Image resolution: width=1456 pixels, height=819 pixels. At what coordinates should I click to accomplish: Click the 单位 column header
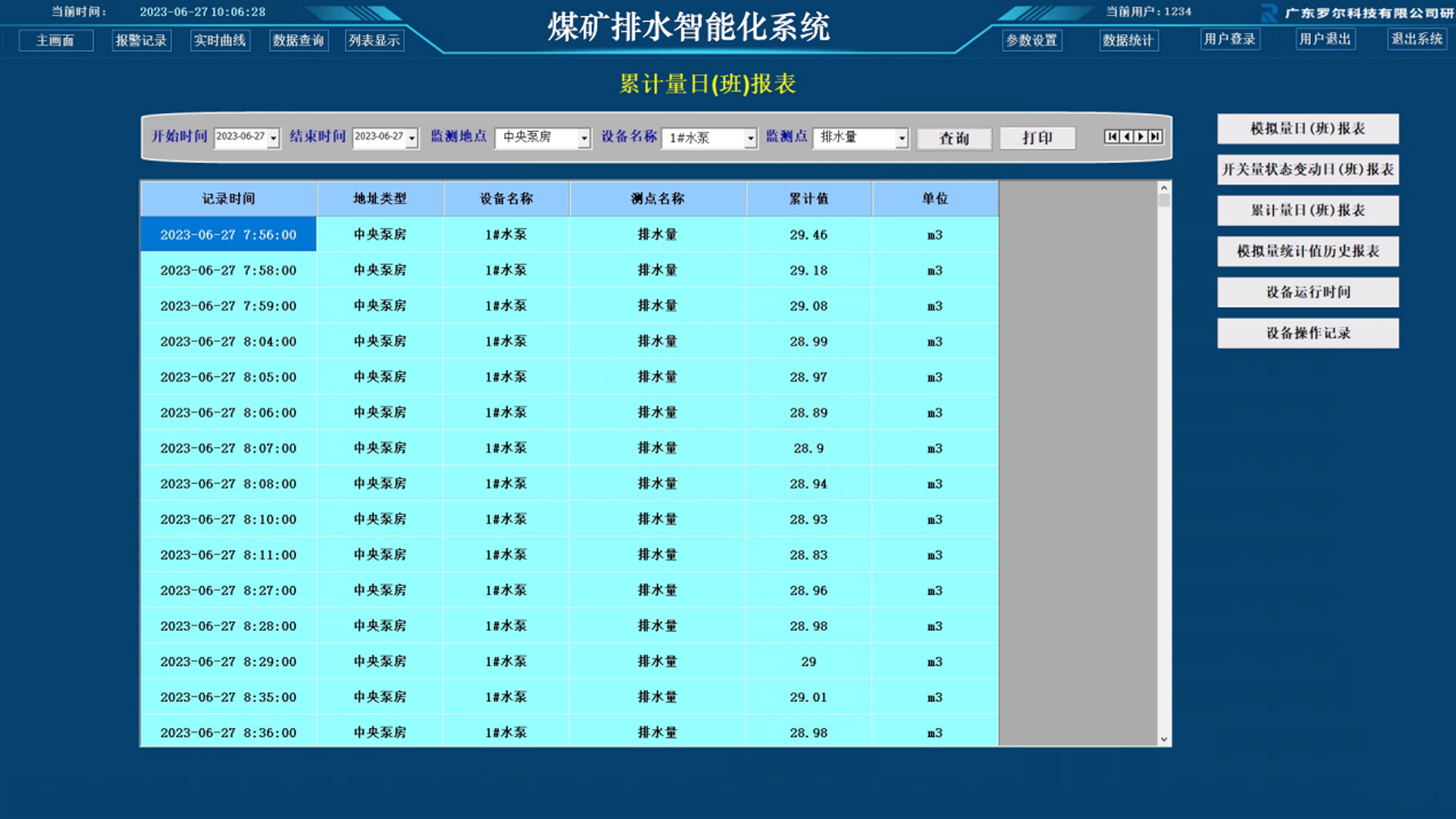click(935, 199)
